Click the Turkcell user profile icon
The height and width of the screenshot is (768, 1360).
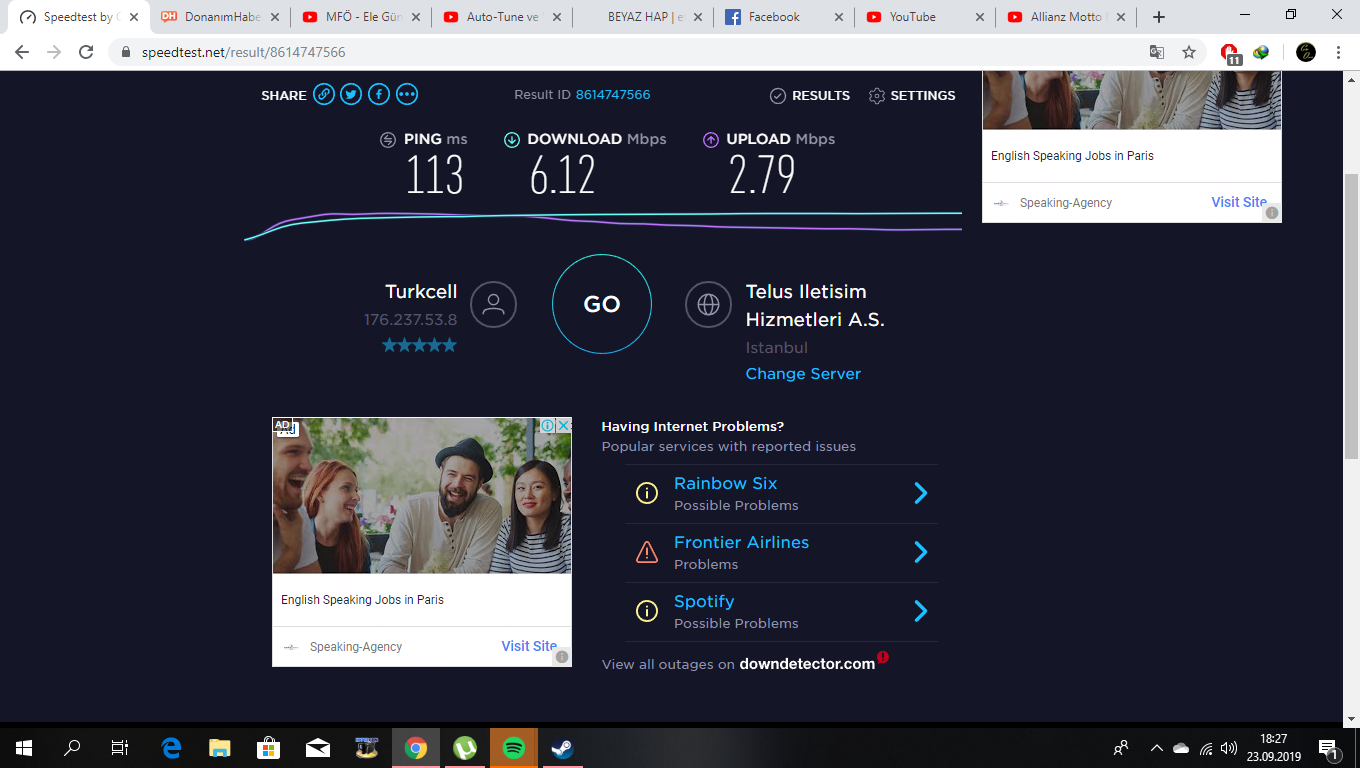pyautogui.click(x=493, y=305)
